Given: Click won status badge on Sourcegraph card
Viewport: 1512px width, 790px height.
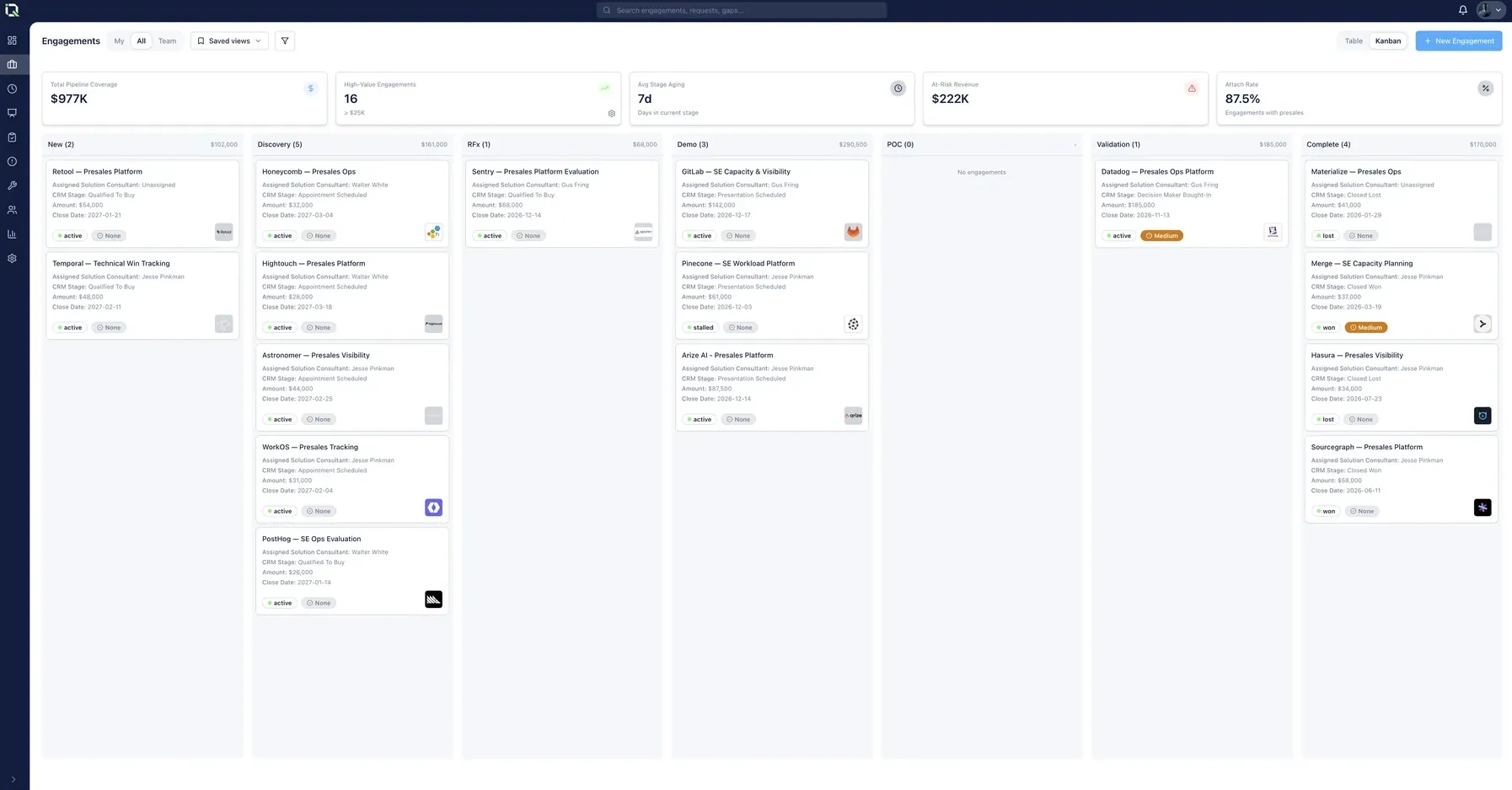Looking at the screenshot, I should (1326, 512).
